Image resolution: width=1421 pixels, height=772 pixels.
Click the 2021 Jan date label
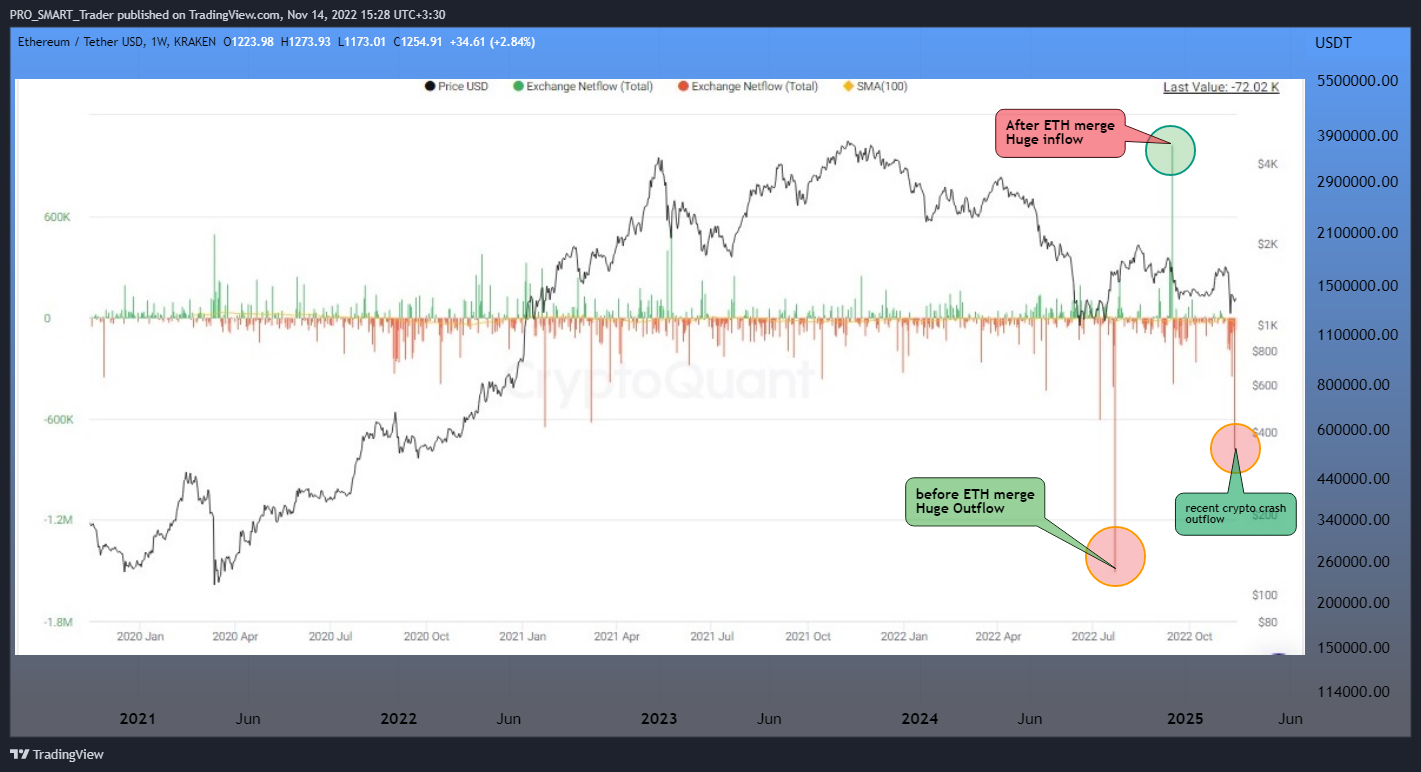(523, 636)
